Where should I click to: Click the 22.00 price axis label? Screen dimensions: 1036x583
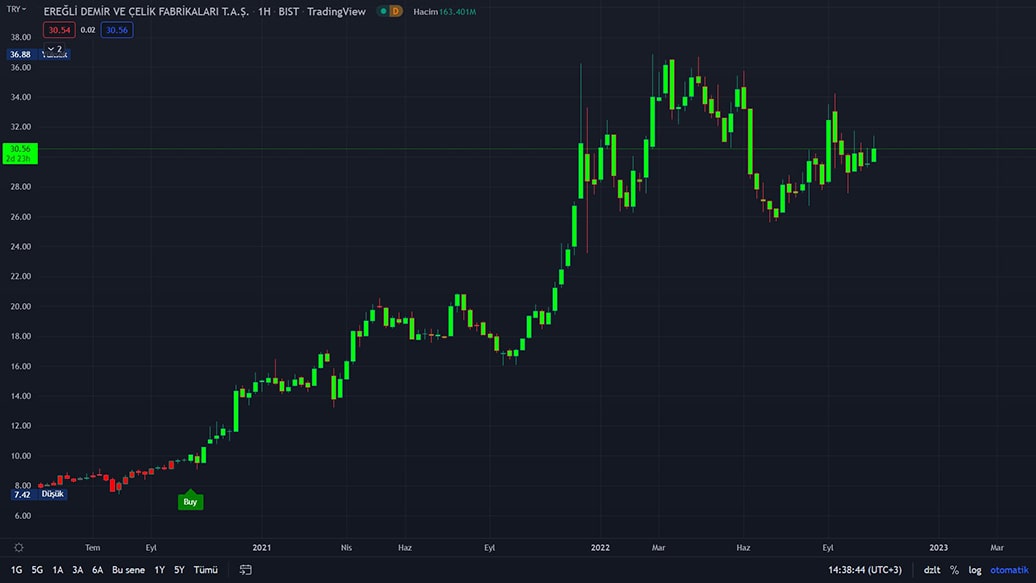[20, 276]
